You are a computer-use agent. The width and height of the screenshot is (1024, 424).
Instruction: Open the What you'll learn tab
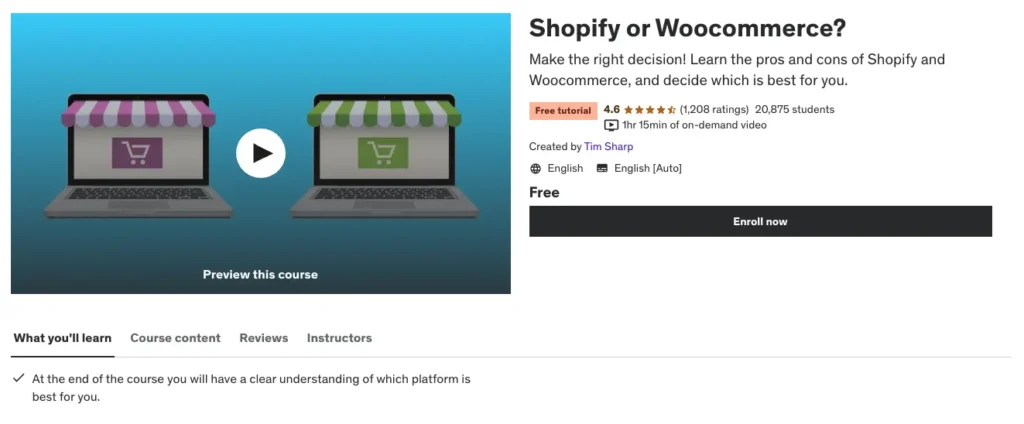(62, 338)
